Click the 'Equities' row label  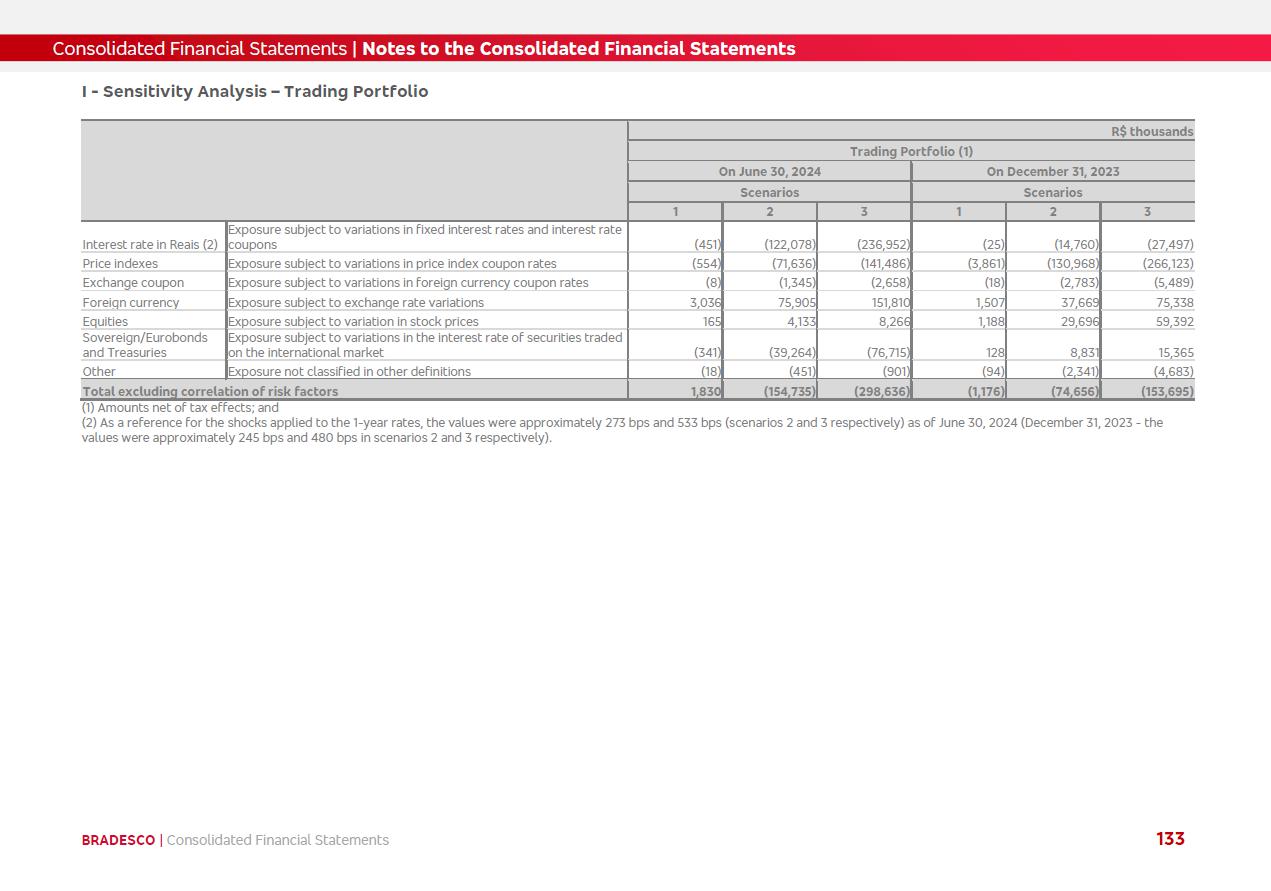point(105,322)
